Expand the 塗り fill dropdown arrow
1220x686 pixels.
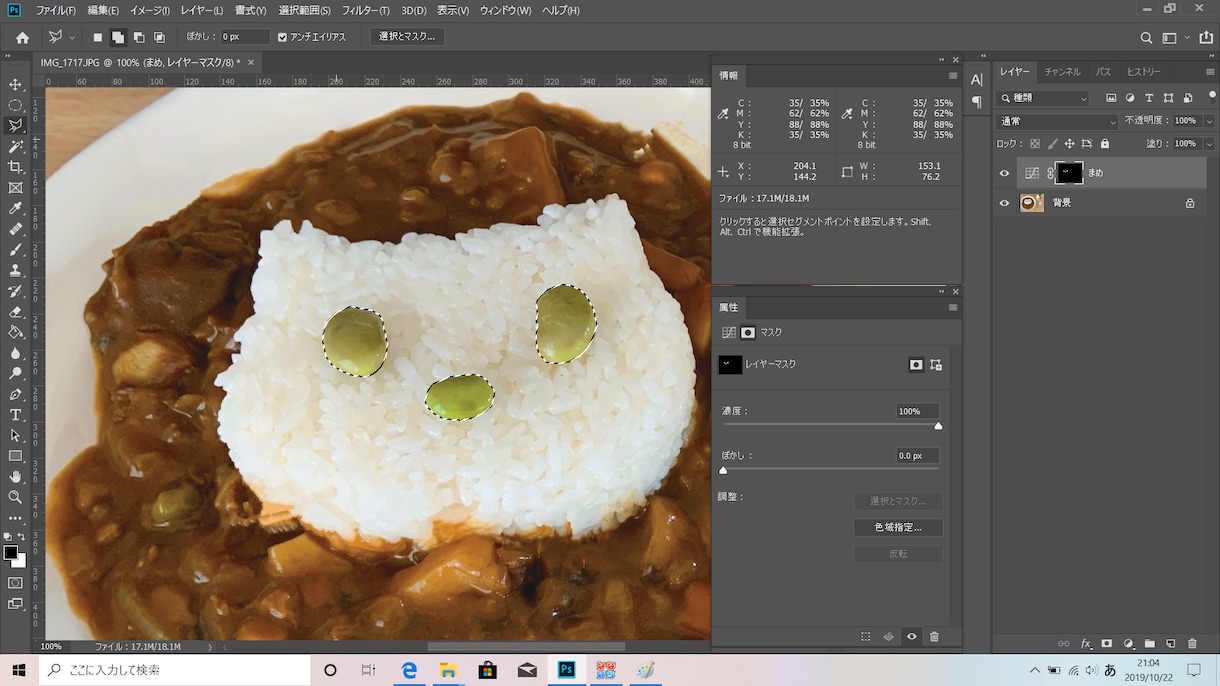point(1209,144)
